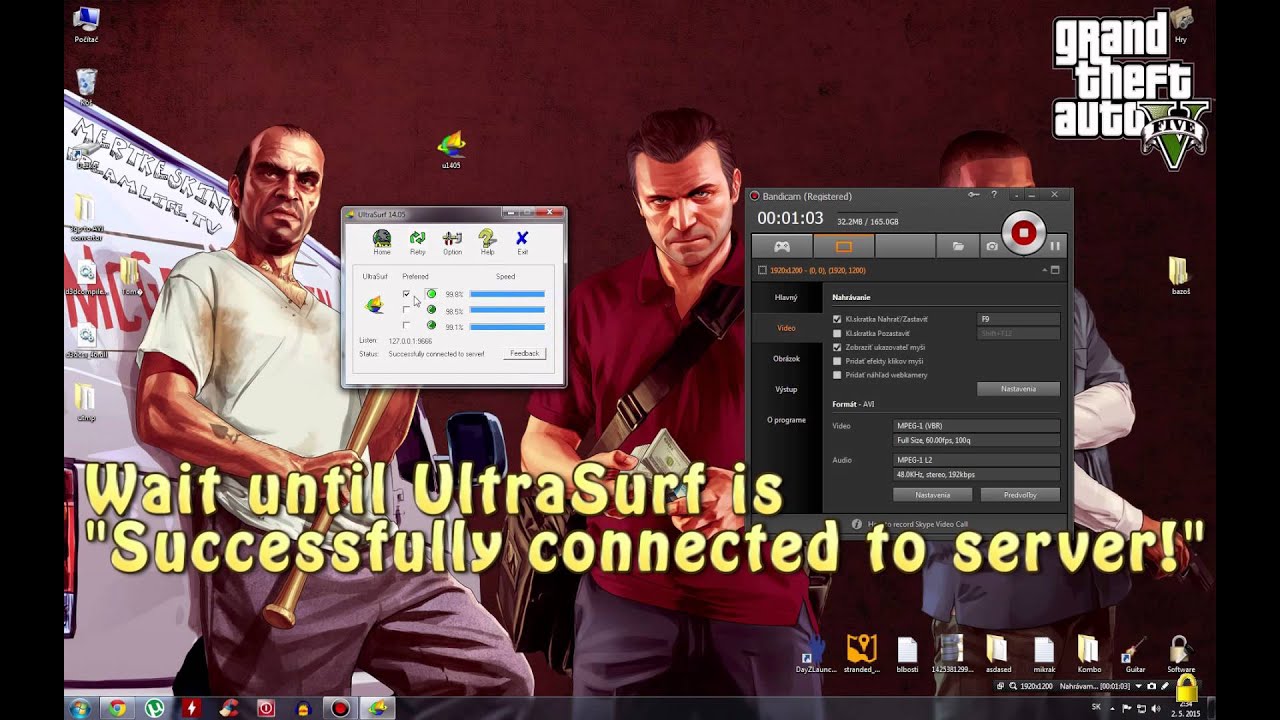Open the Kombo folder
1280x720 pixels.
(x=1089, y=653)
